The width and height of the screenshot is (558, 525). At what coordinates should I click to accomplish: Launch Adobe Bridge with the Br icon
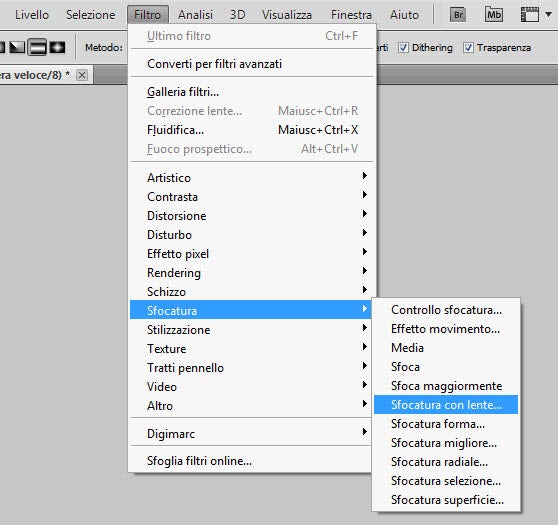coord(458,15)
